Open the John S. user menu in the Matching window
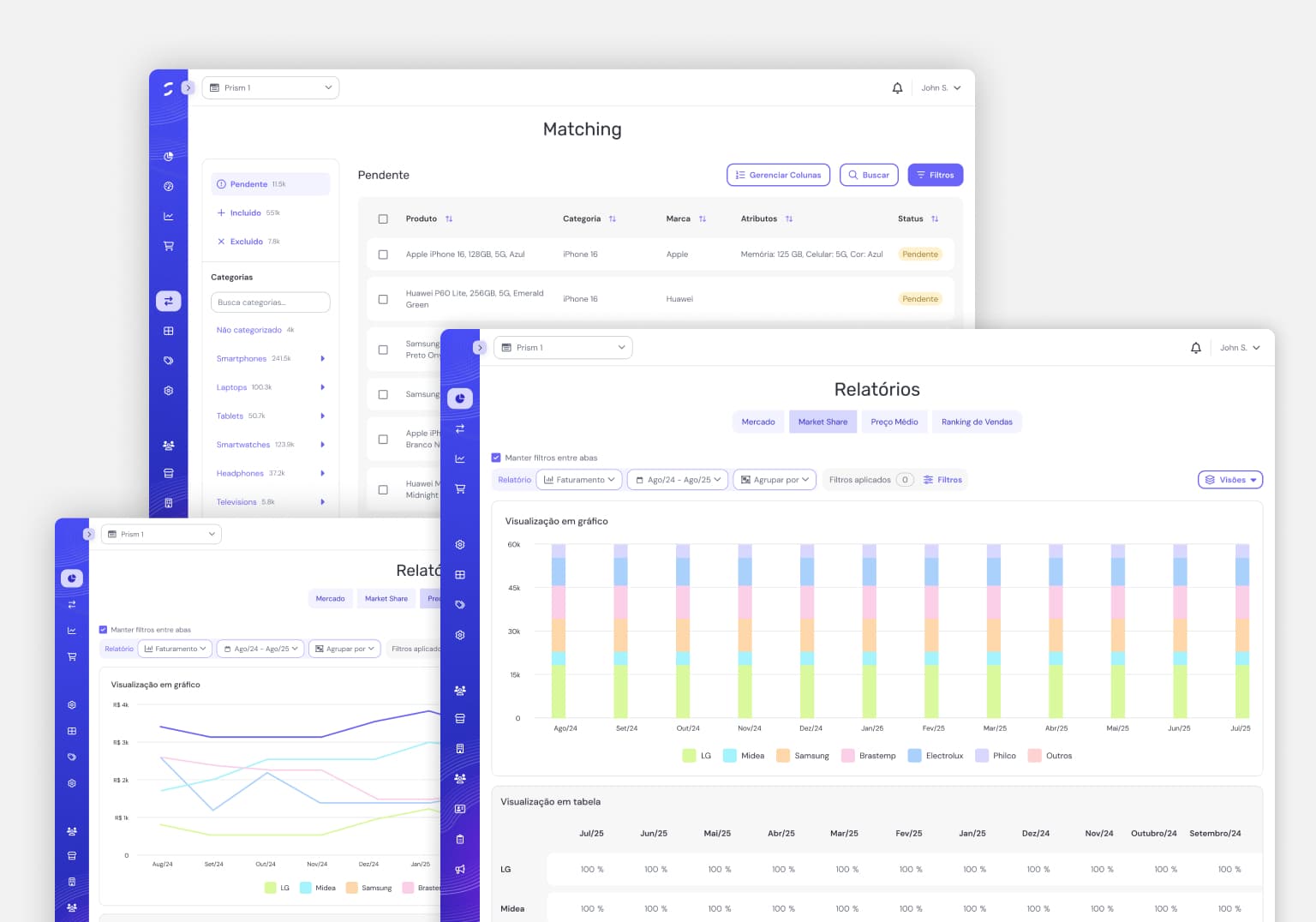This screenshot has width=1316, height=922. [941, 88]
